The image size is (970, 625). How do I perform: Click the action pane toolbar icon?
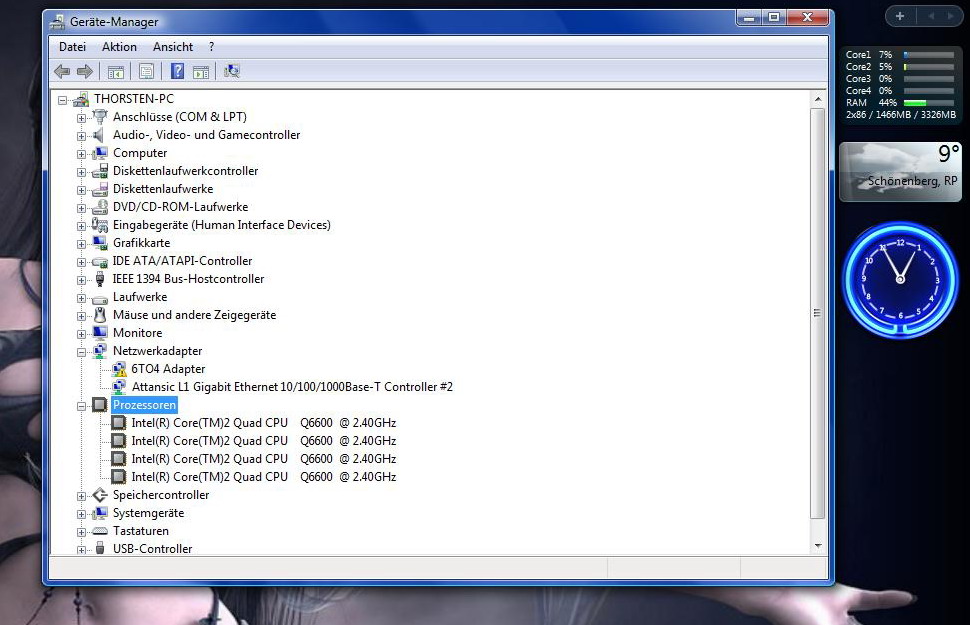201,72
